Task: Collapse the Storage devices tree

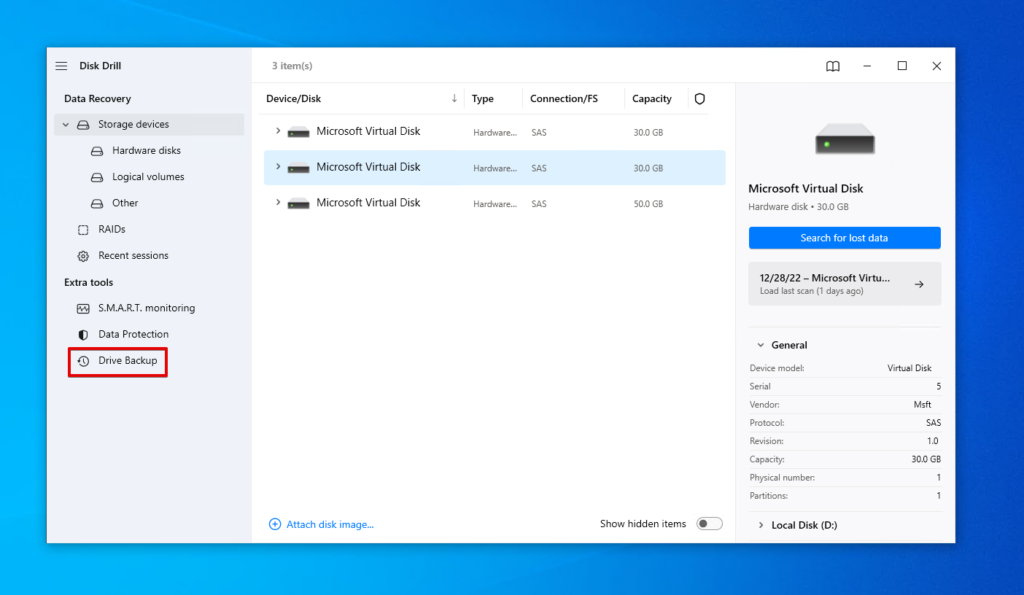Action: click(x=65, y=124)
